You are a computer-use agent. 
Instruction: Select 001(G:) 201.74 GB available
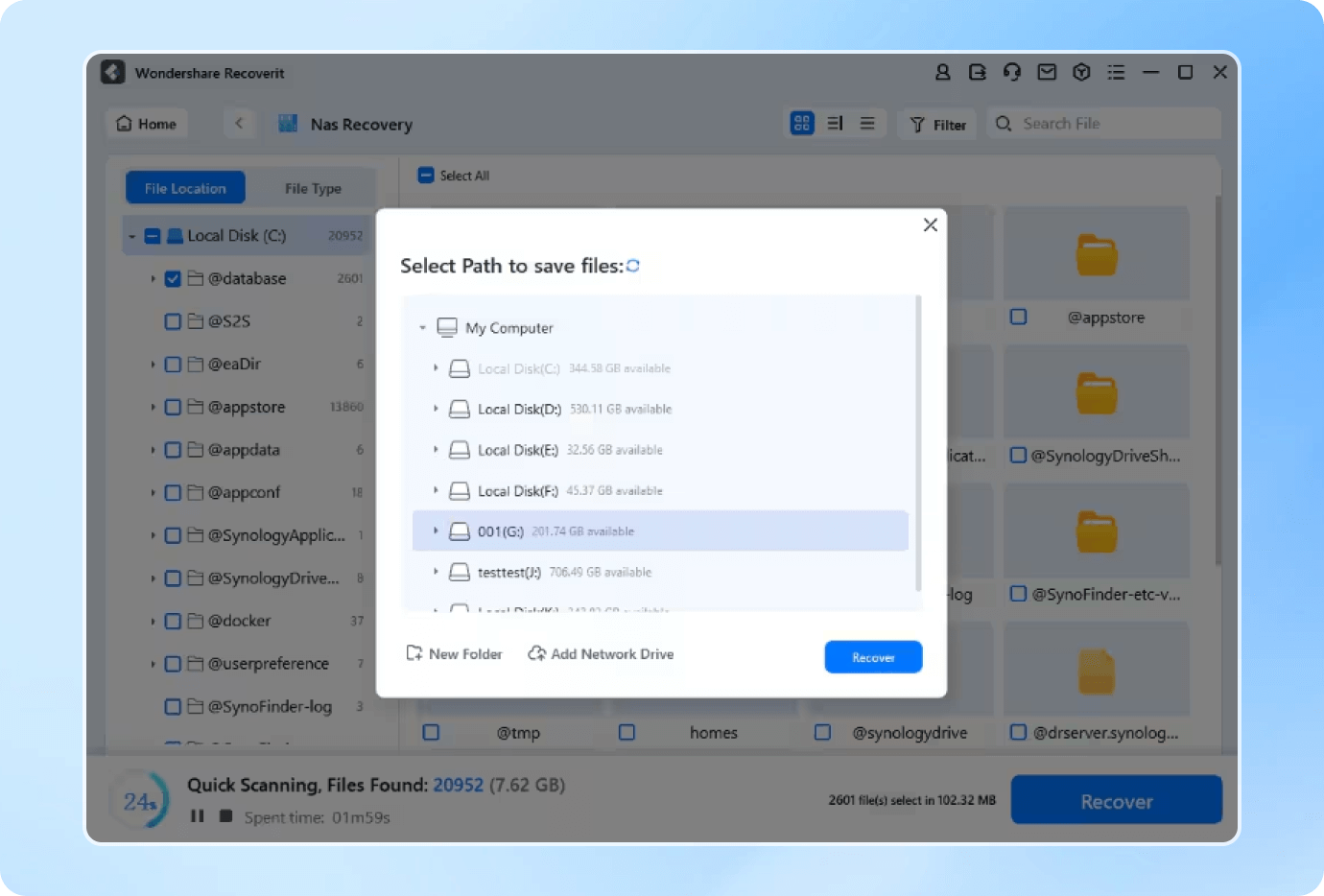pos(660,531)
